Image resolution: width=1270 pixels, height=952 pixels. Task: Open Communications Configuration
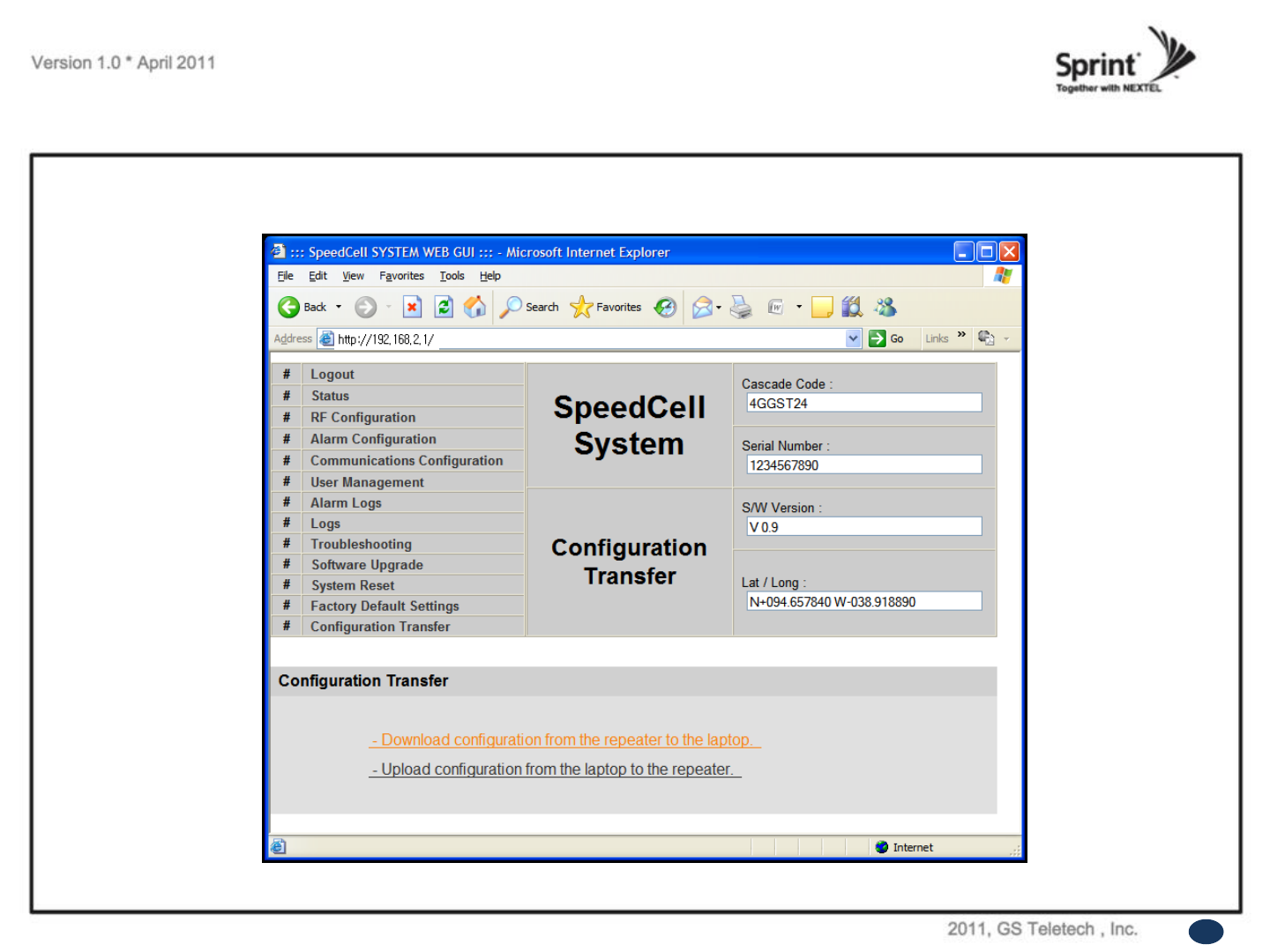click(x=407, y=461)
